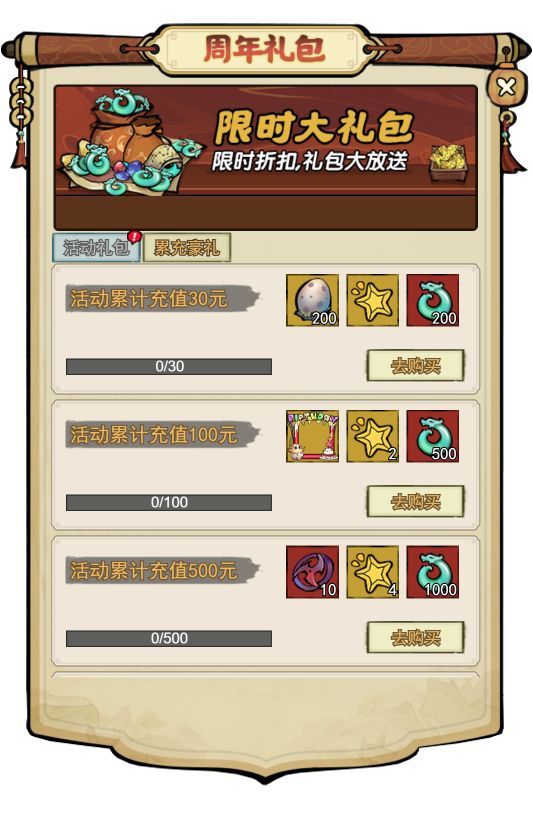The height and width of the screenshot is (815, 533).
Task: Click the 0/30 recharge progress bar
Action: pos(169,366)
